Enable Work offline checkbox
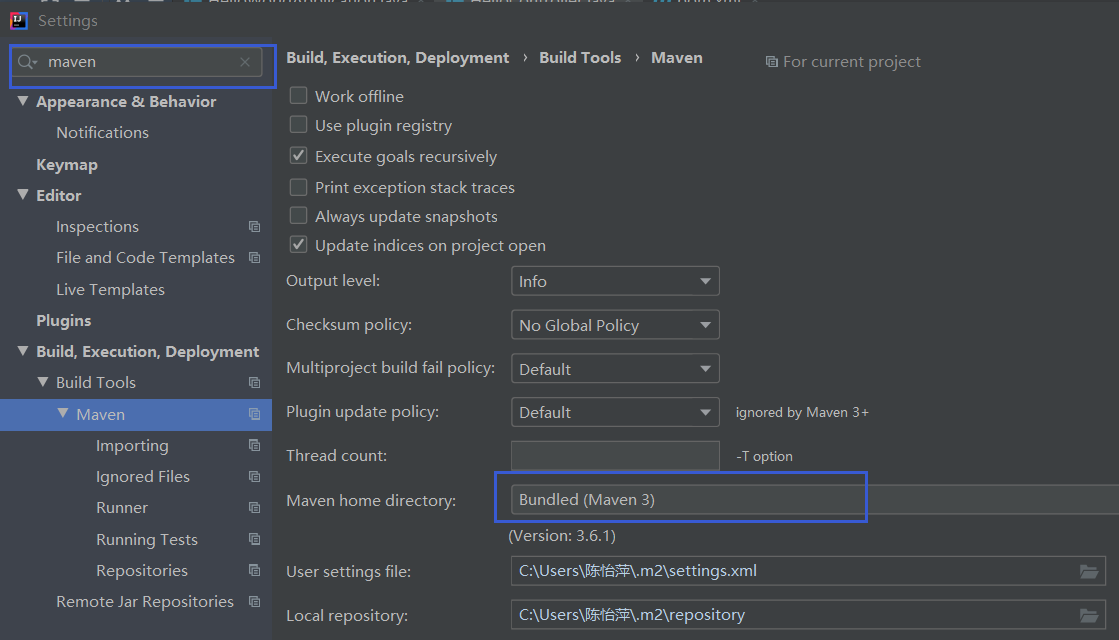The height and width of the screenshot is (640, 1119). point(298,96)
